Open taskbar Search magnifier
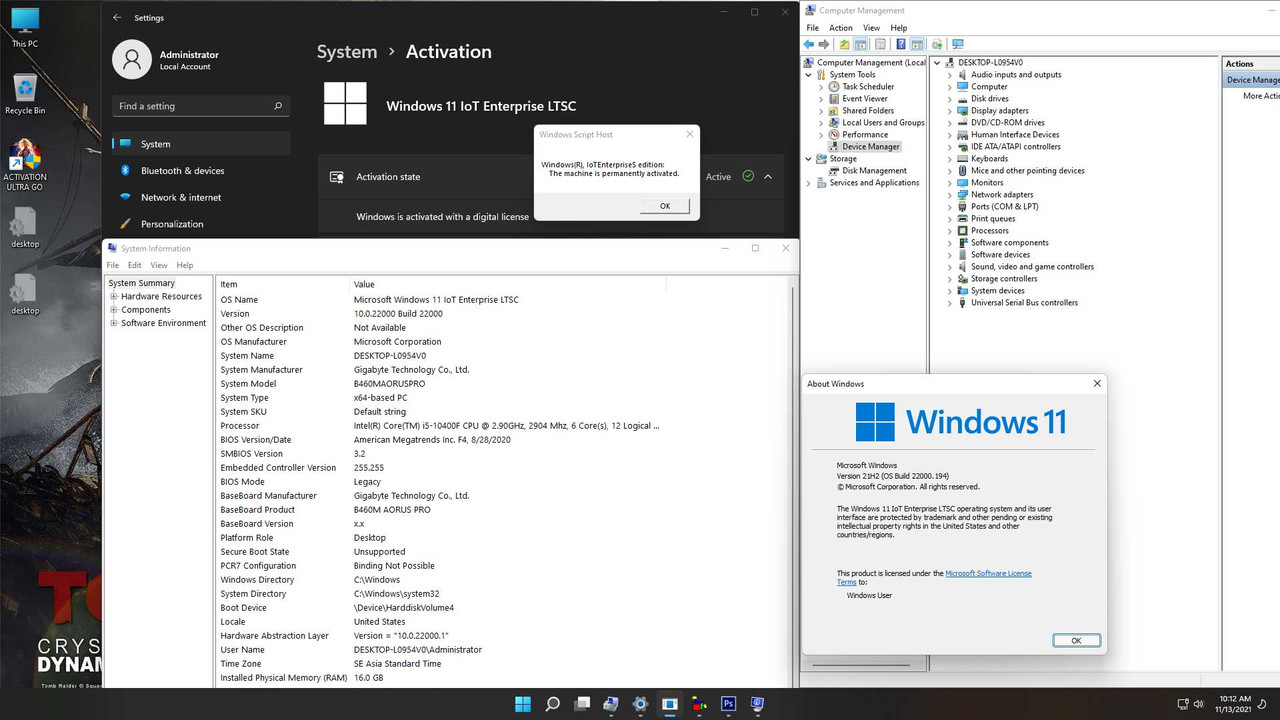This screenshot has width=1280, height=720. coord(552,704)
